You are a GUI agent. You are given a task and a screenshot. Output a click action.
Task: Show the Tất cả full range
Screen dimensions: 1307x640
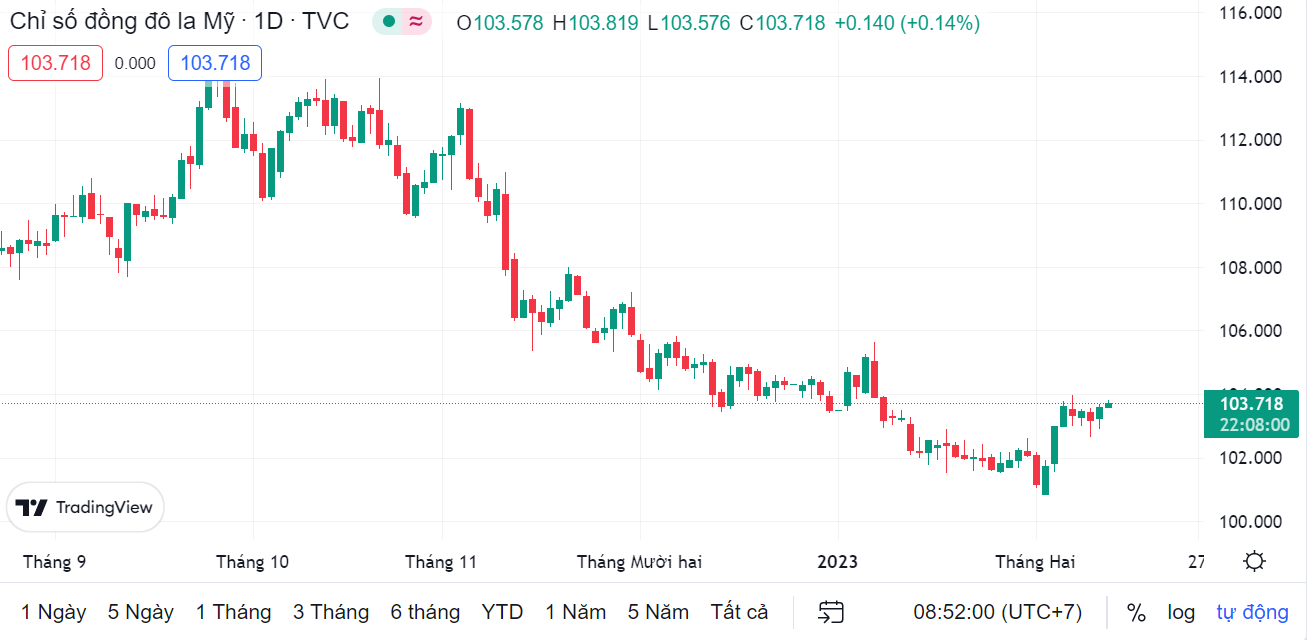pos(739,612)
